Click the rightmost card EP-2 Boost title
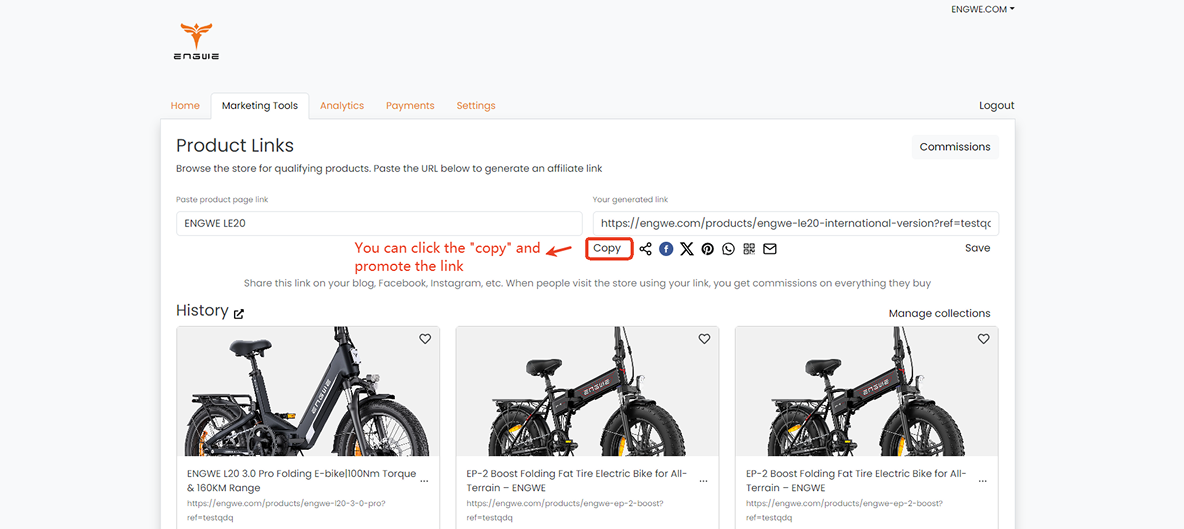The image size is (1184, 529). pyautogui.click(x=856, y=481)
